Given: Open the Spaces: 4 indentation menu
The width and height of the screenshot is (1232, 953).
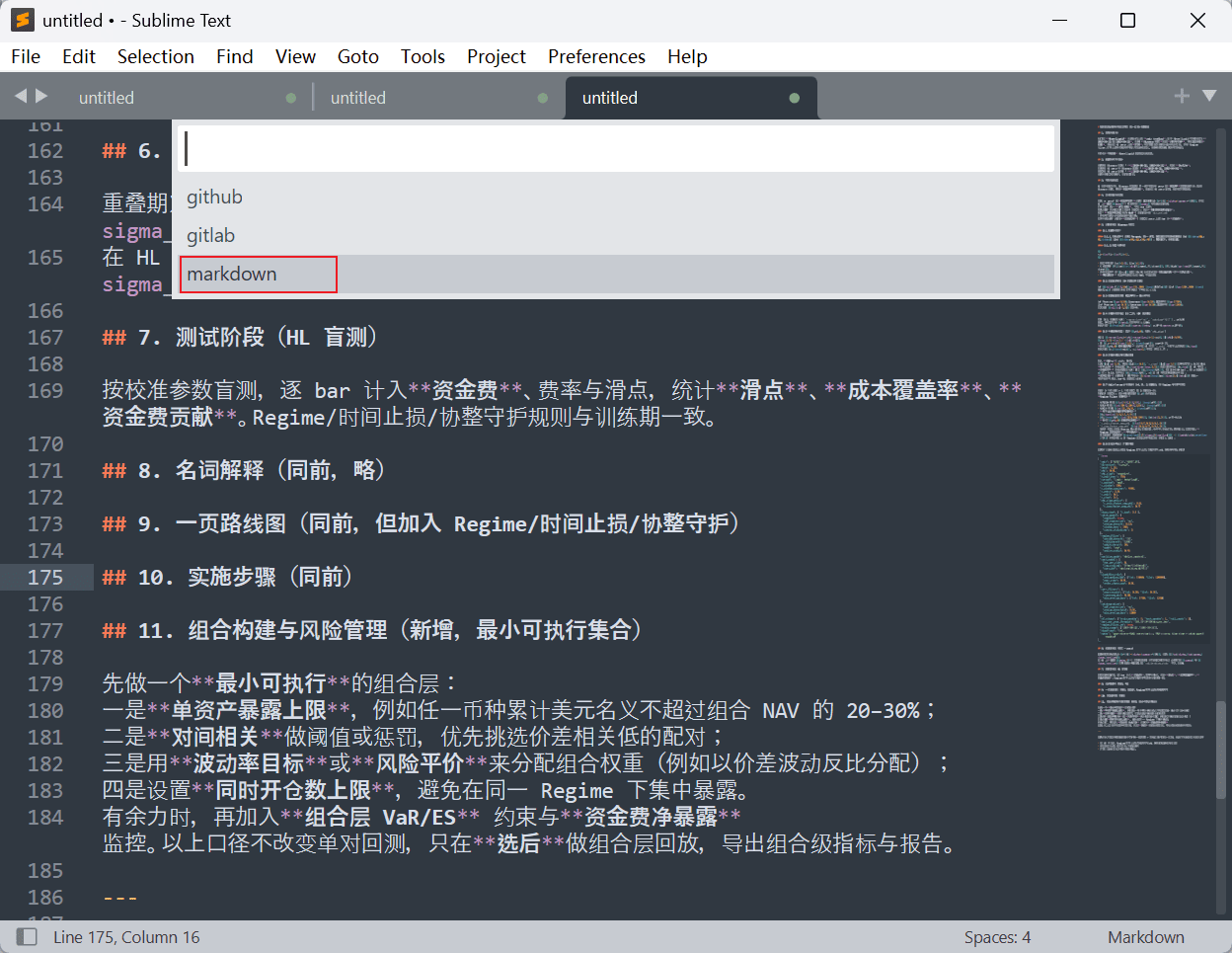Looking at the screenshot, I should pyautogui.click(x=997, y=937).
